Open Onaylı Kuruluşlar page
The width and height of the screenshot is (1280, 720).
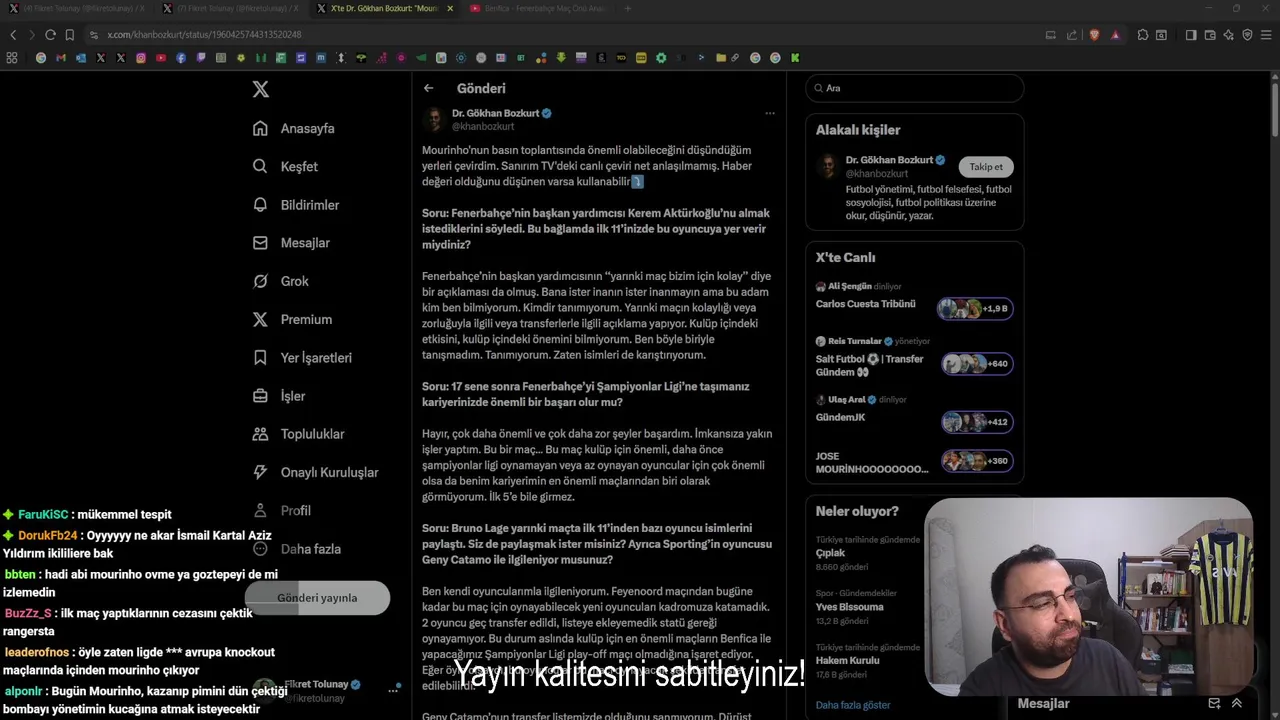[x=314, y=472]
